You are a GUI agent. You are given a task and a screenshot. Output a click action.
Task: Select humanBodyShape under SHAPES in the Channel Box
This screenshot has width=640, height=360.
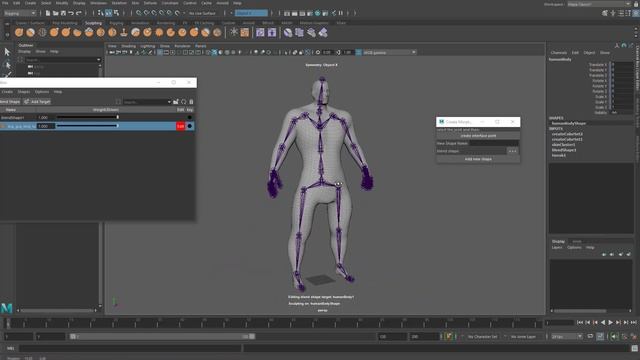tap(569, 123)
